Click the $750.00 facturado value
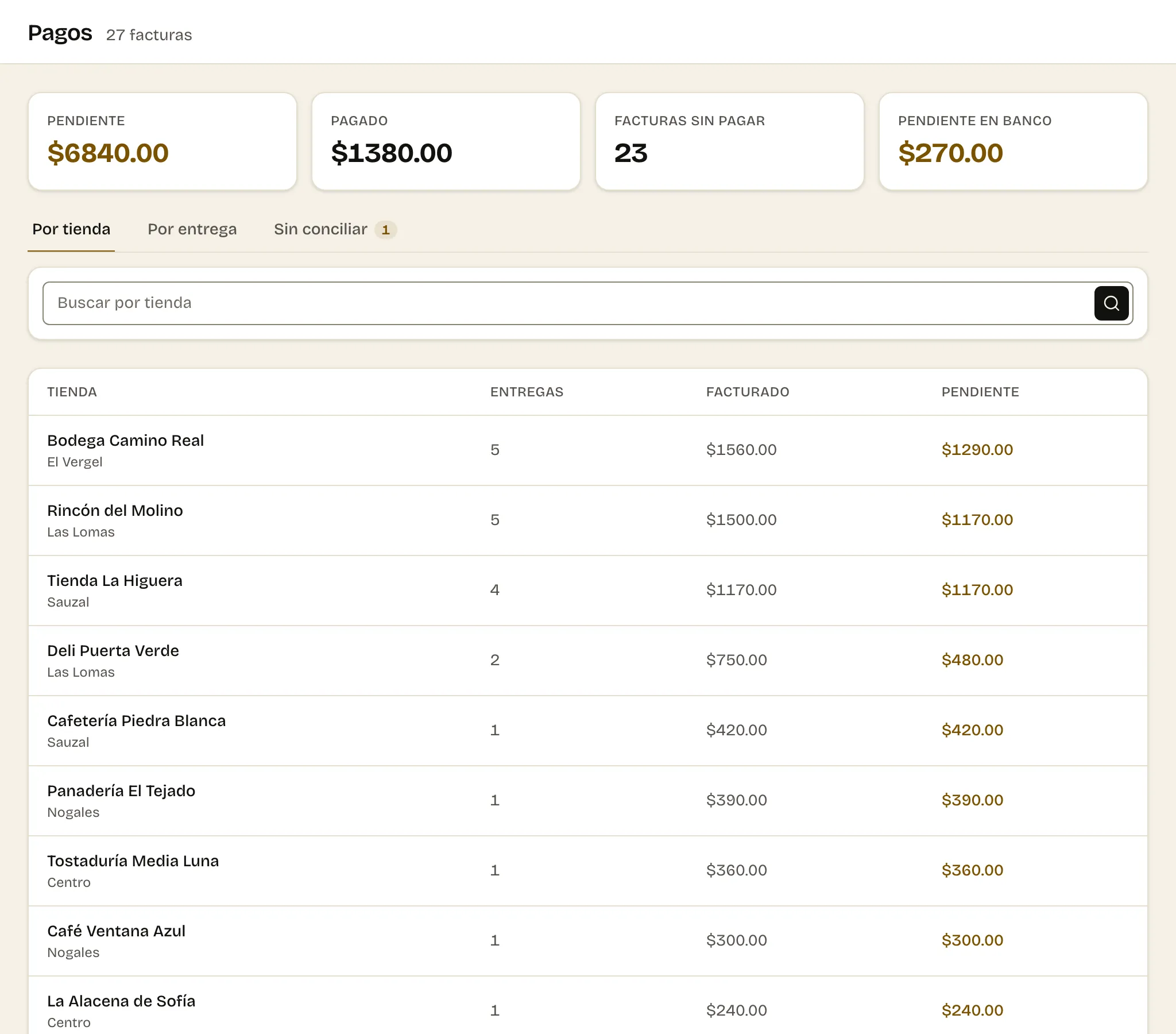Screen dimensions: 1176x1034 click(737, 660)
